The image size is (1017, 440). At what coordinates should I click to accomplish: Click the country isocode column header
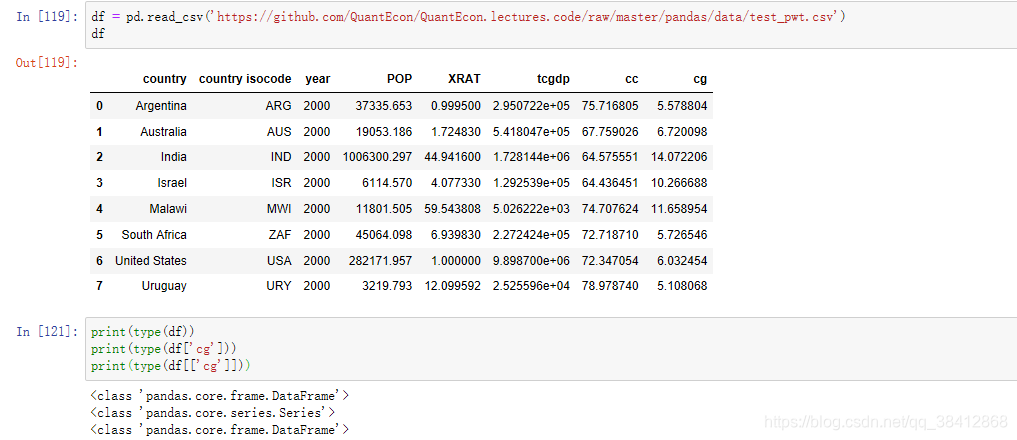pyautogui.click(x=245, y=79)
